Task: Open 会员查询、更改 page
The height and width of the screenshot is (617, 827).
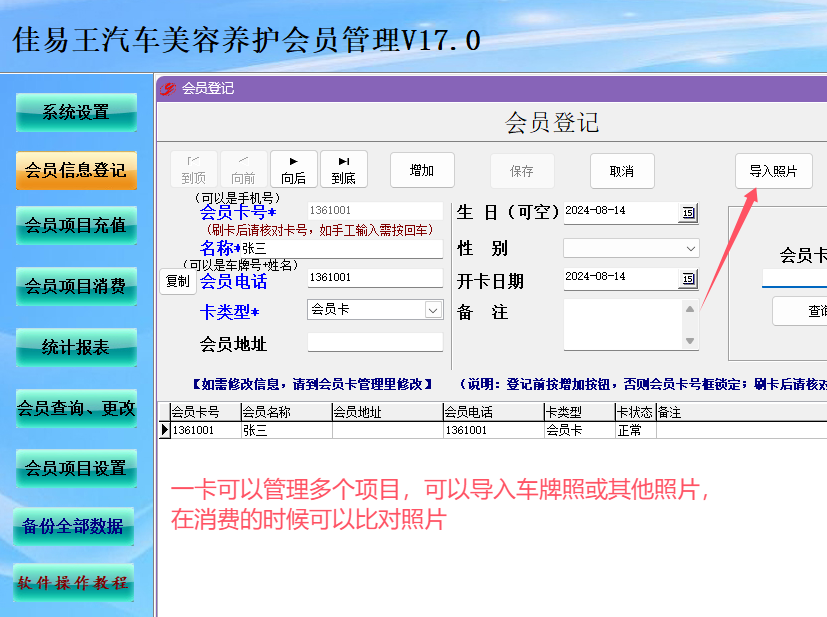Action: 76,408
